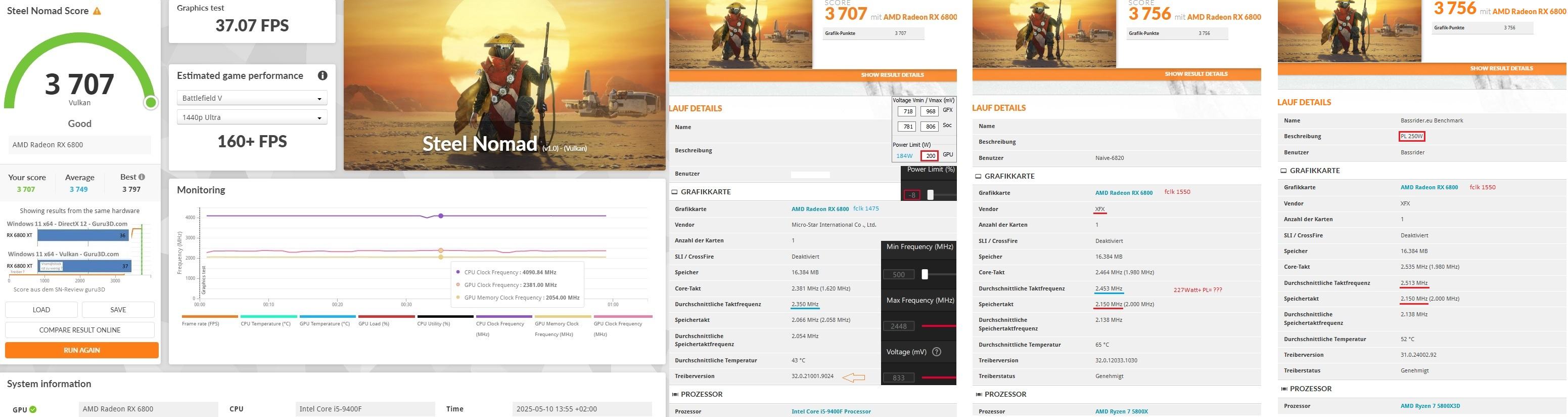Click the orange RUN AGAIN button
The image size is (1568, 417).
tap(81, 350)
